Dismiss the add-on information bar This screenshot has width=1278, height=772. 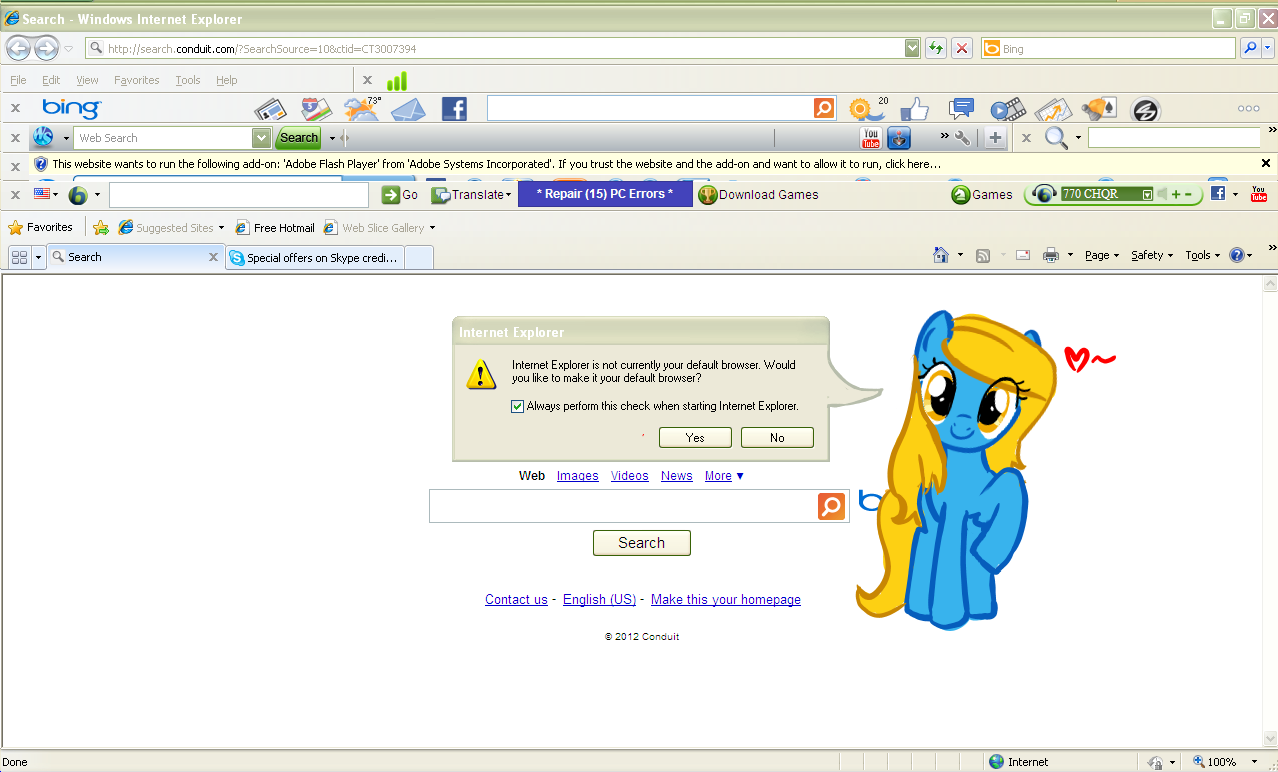point(1265,163)
